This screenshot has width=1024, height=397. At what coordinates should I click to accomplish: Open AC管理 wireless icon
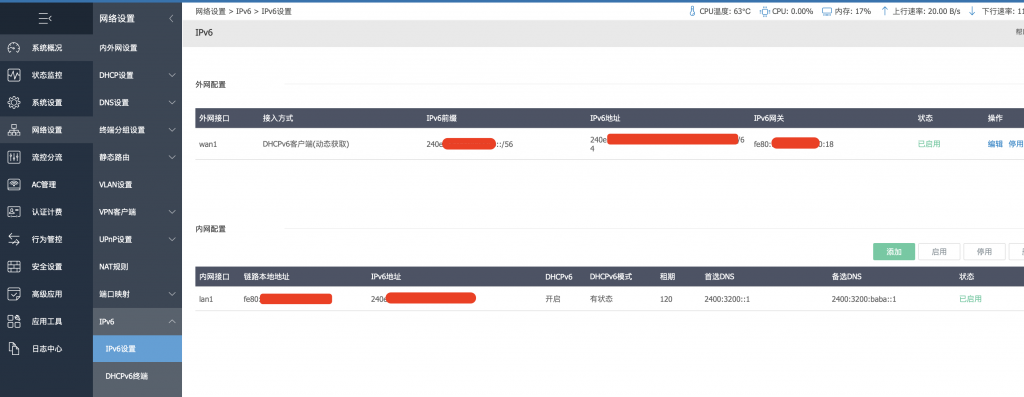click(x=14, y=185)
